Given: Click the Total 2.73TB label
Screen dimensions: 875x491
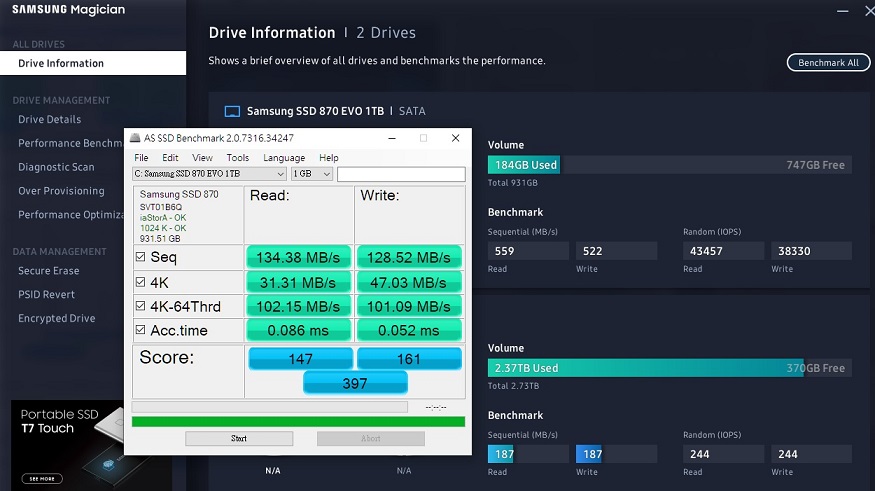Looking at the screenshot, I should [513, 386].
